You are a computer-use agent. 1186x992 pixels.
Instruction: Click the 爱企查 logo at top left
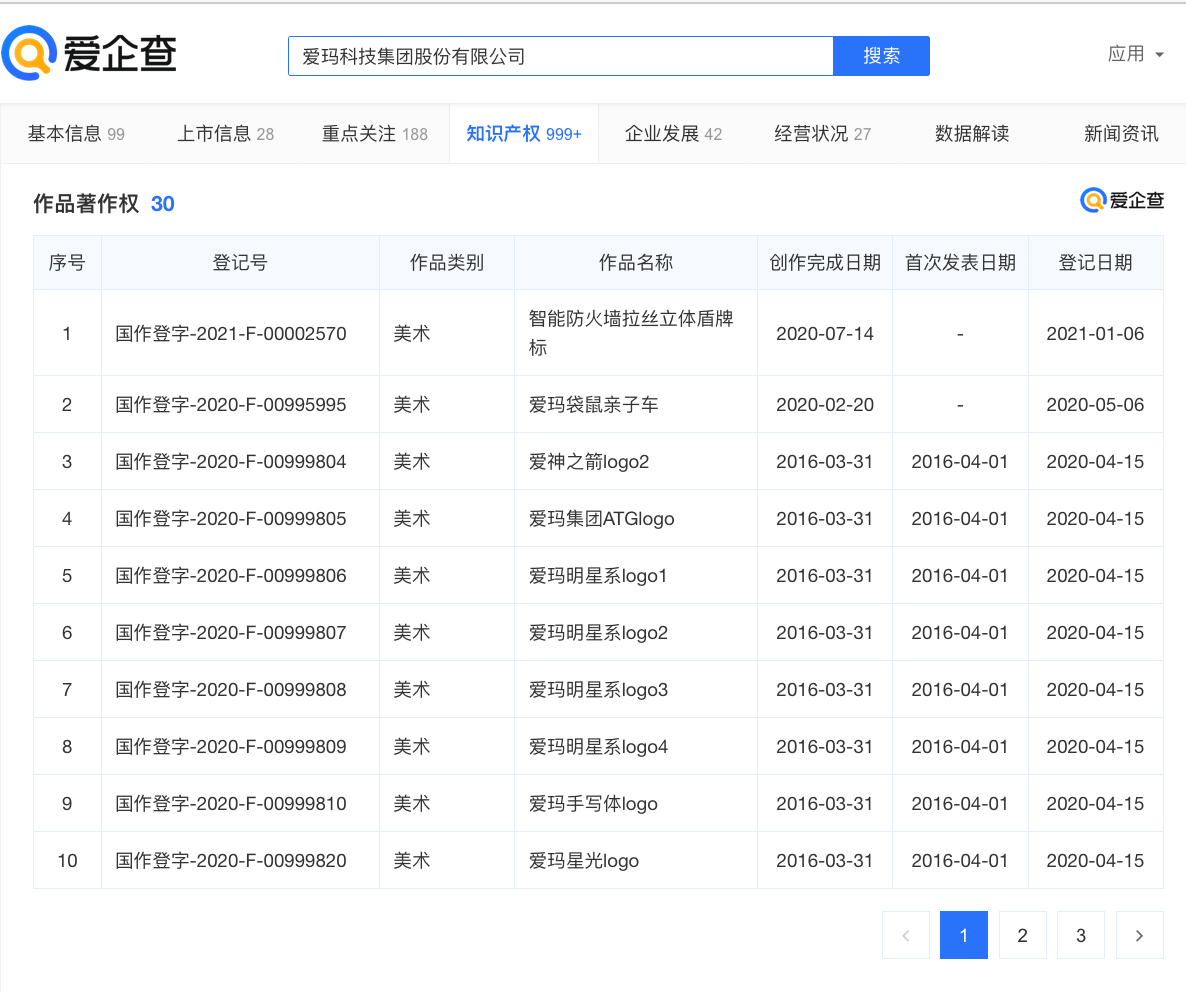click(90, 54)
